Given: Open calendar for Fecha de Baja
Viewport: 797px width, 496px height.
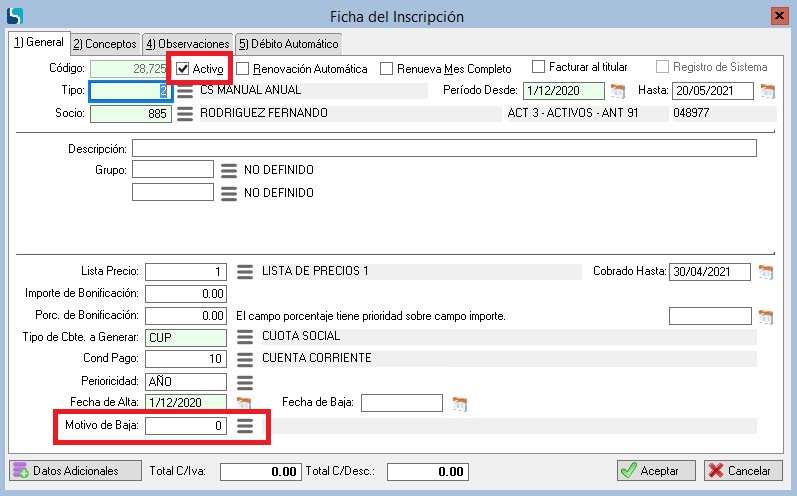Looking at the screenshot, I should click(459, 404).
